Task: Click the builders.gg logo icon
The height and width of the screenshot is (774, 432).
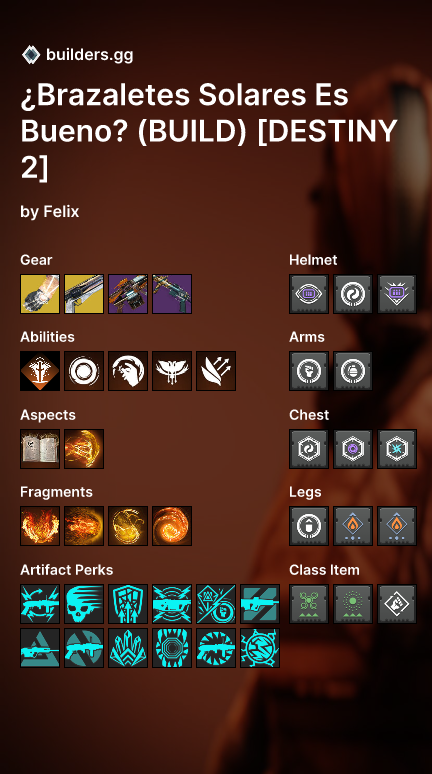Action: [x=31, y=54]
